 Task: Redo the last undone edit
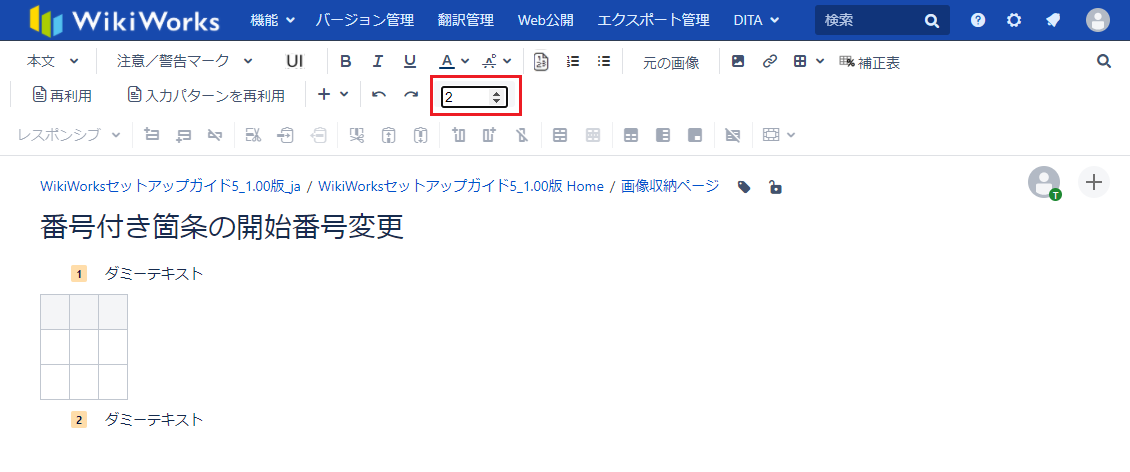[411, 95]
